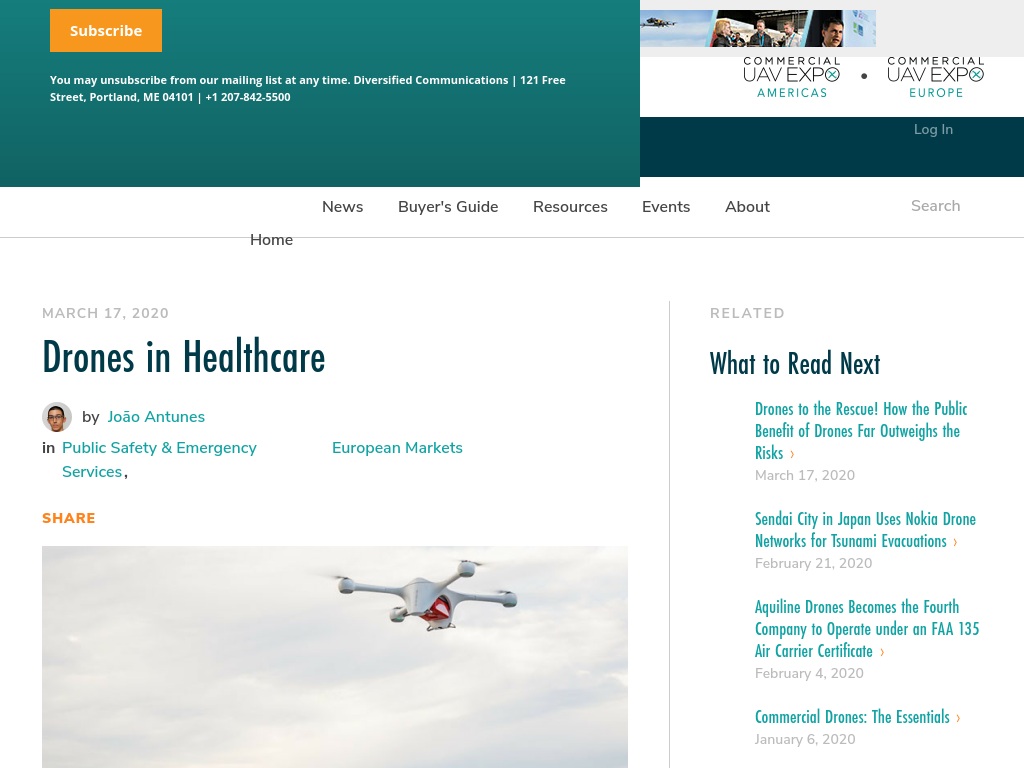Click João Antunes author avatar

[x=57, y=417]
